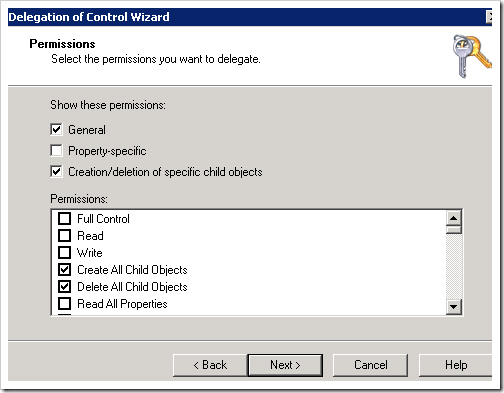Click the permissions list scrollbar thumb
Image resolution: width=504 pixels, height=393 pixels.
click(x=453, y=230)
